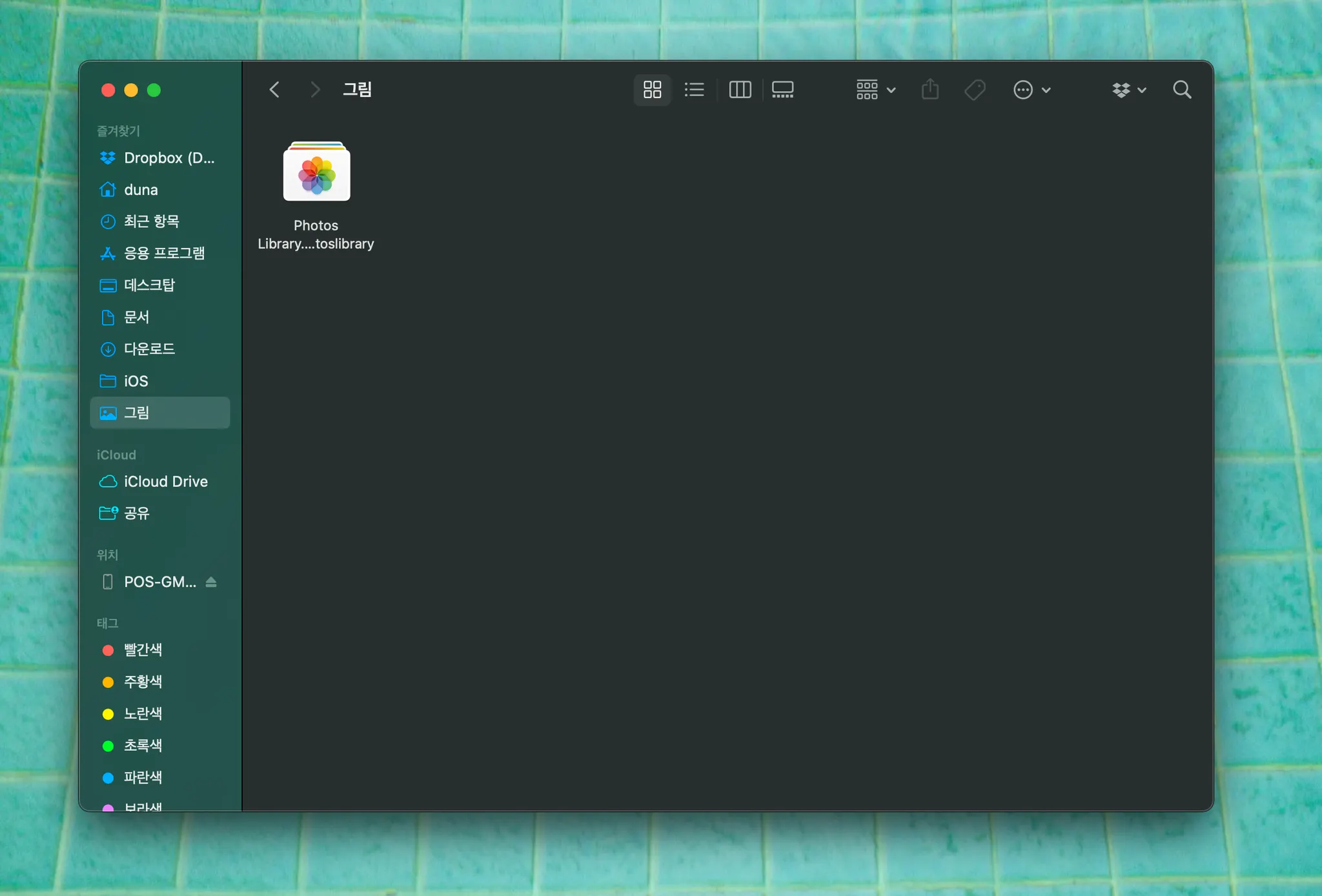Click the search magnifier icon
The width and height of the screenshot is (1322, 896).
(x=1182, y=90)
